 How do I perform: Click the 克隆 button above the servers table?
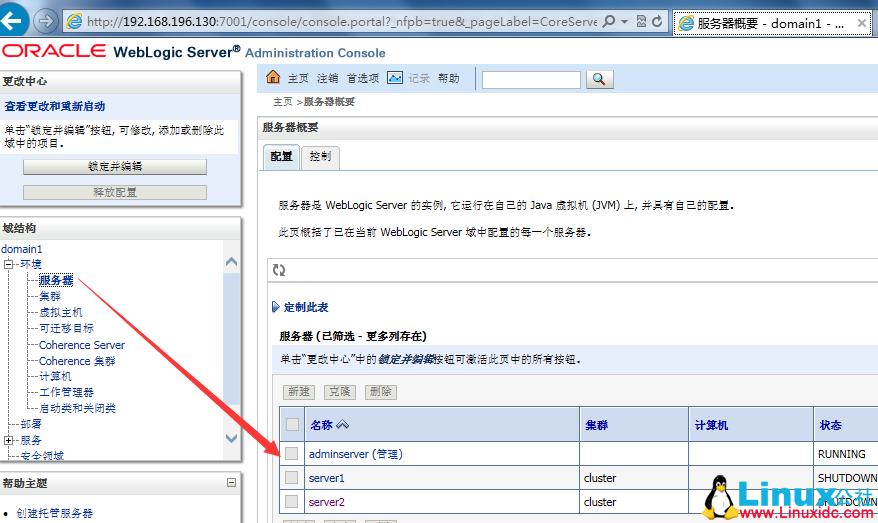(x=340, y=391)
